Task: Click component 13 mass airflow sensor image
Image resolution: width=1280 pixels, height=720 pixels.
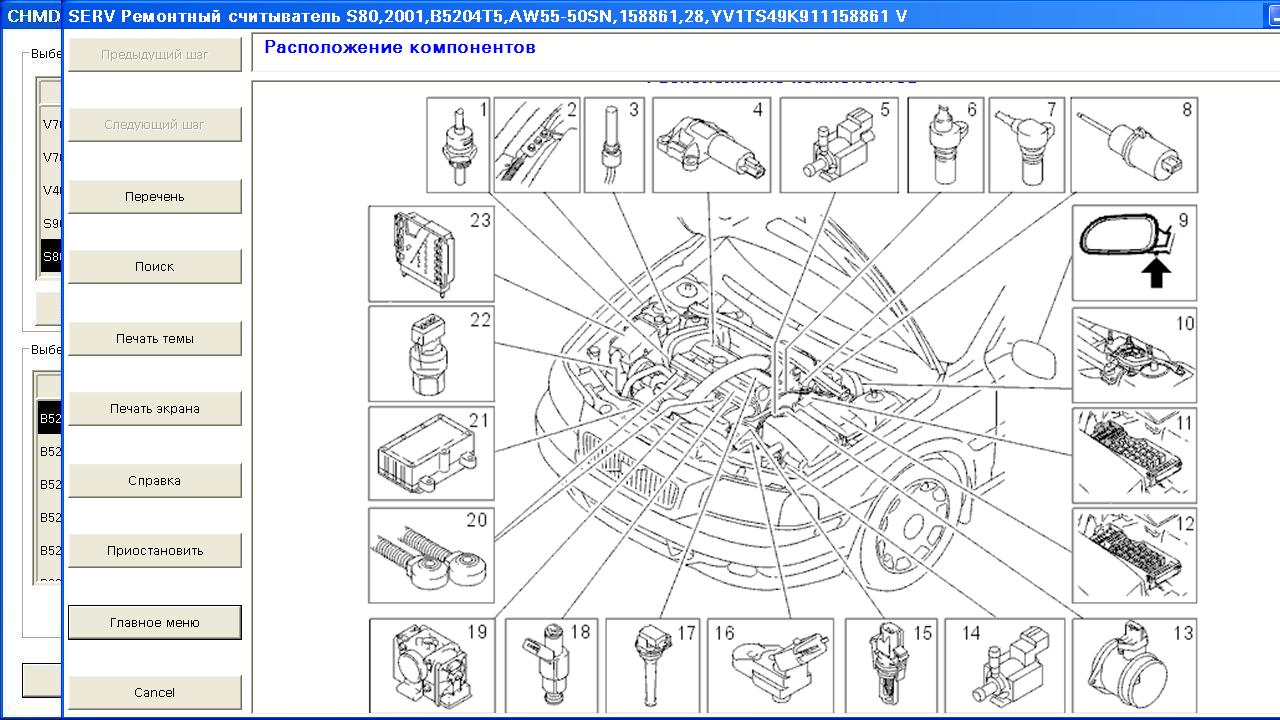Action: 1134,664
